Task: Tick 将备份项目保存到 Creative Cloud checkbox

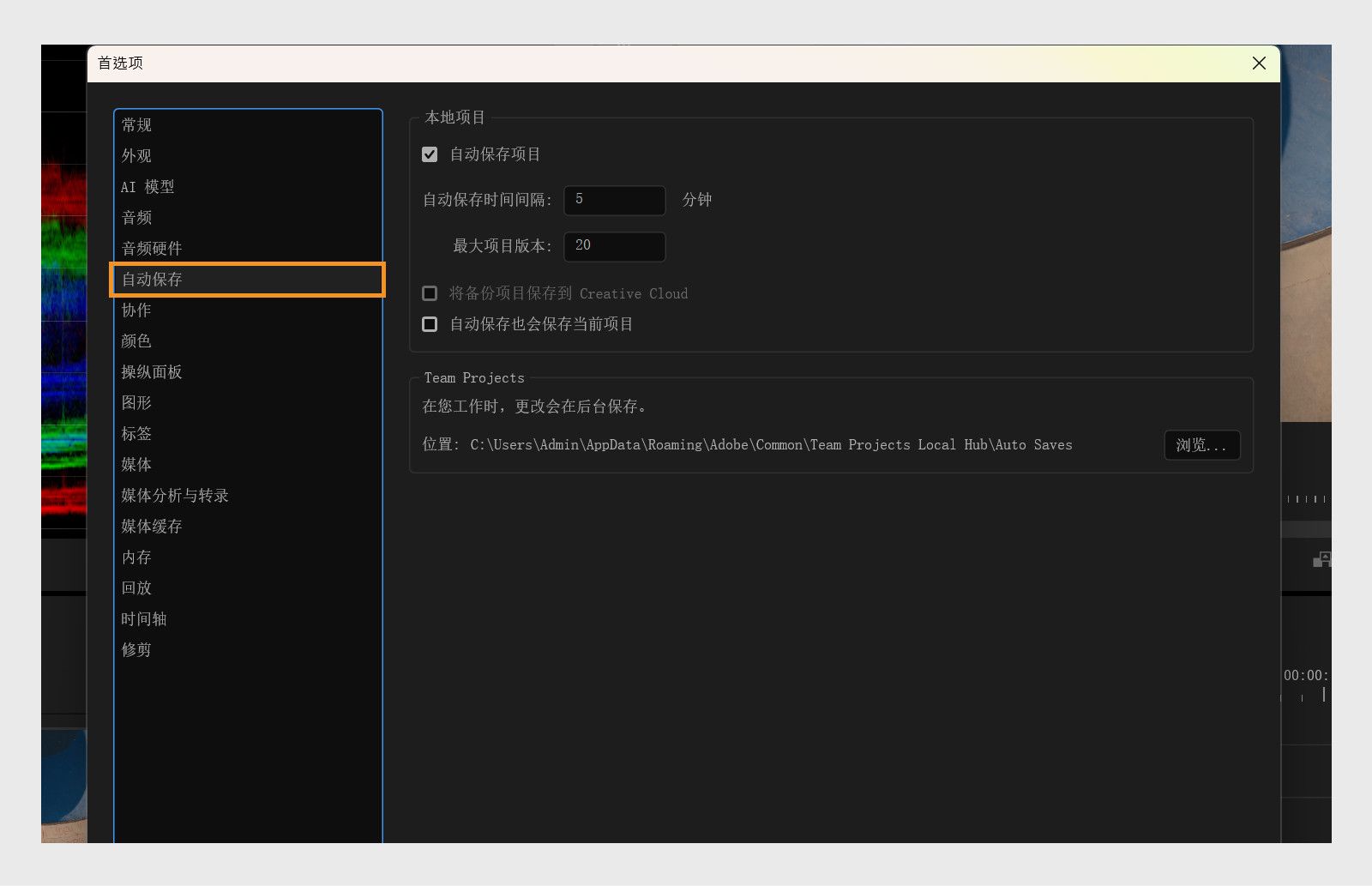Action: [x=430, y=293]
